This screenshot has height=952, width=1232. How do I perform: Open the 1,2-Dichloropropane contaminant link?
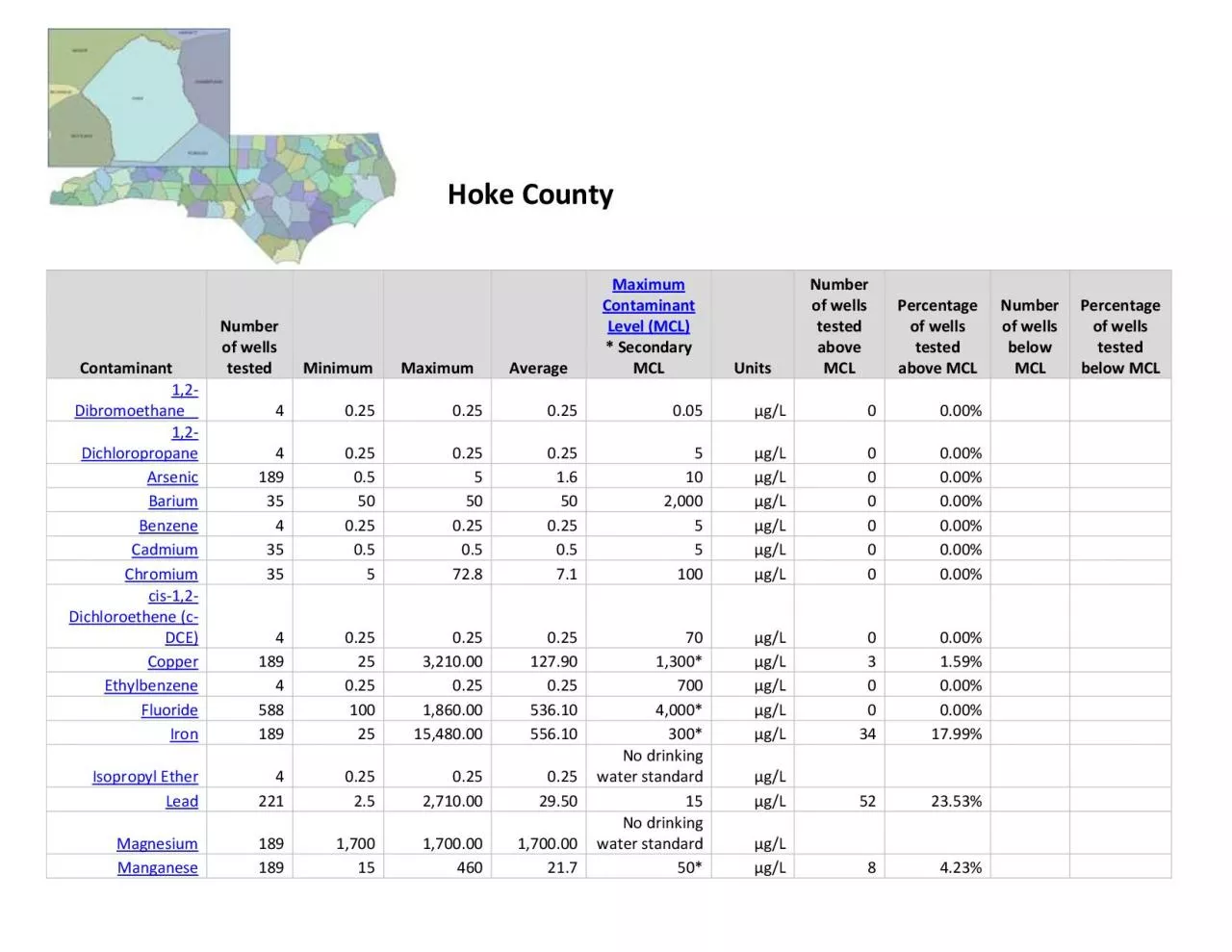140,443
